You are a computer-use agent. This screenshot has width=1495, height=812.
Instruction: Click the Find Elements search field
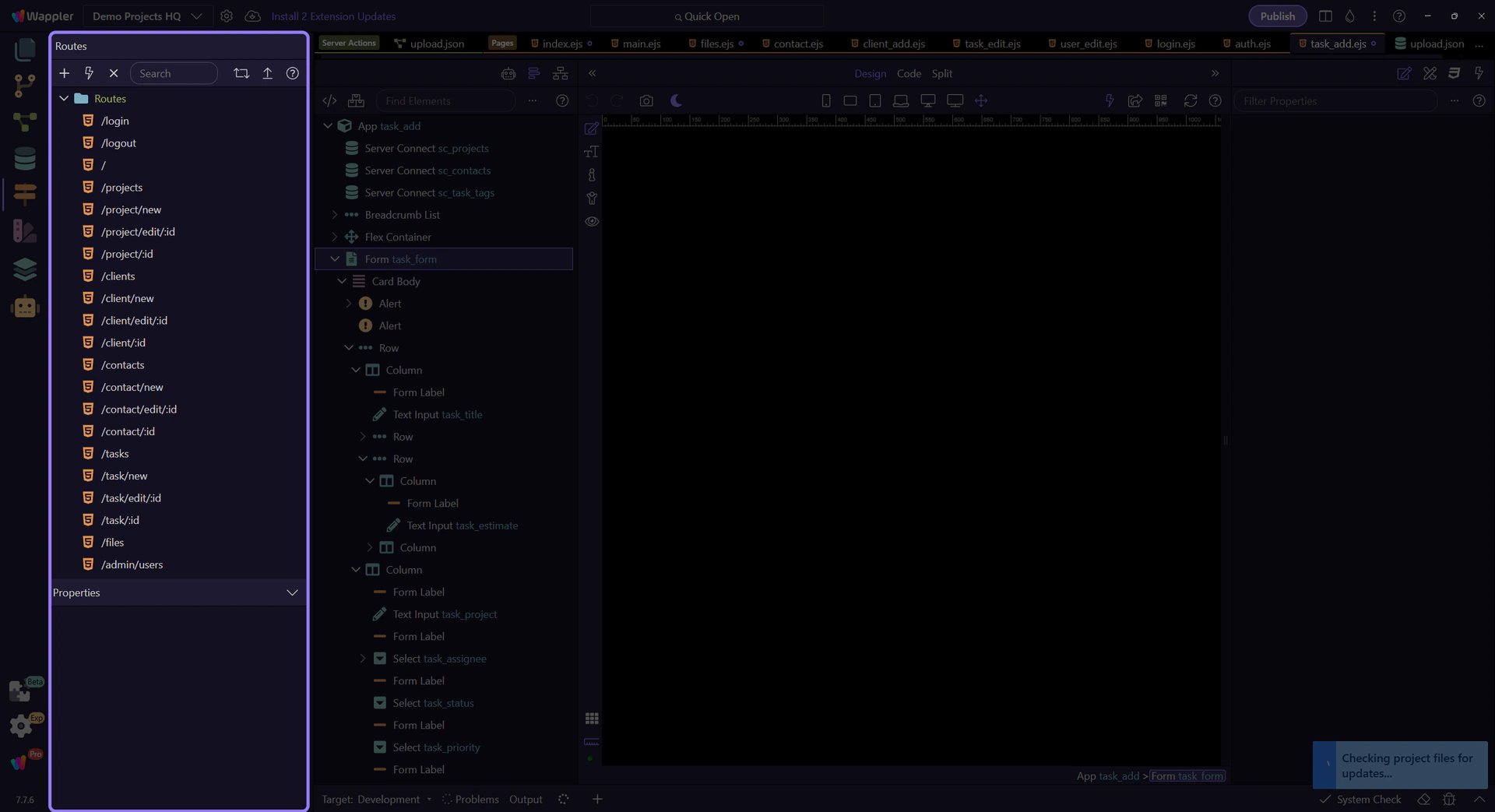point(445,101)
